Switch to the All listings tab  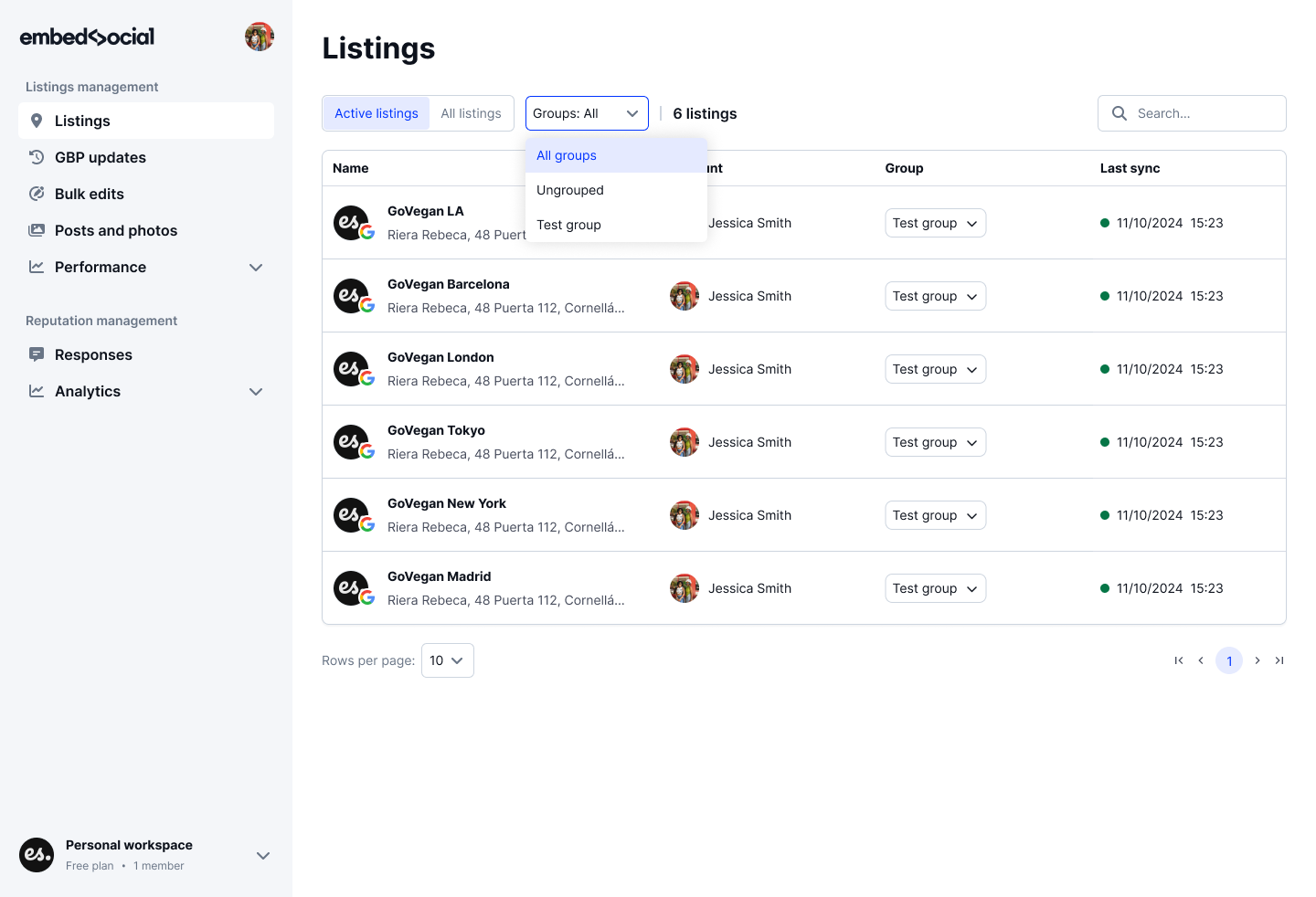click(472, 113)
